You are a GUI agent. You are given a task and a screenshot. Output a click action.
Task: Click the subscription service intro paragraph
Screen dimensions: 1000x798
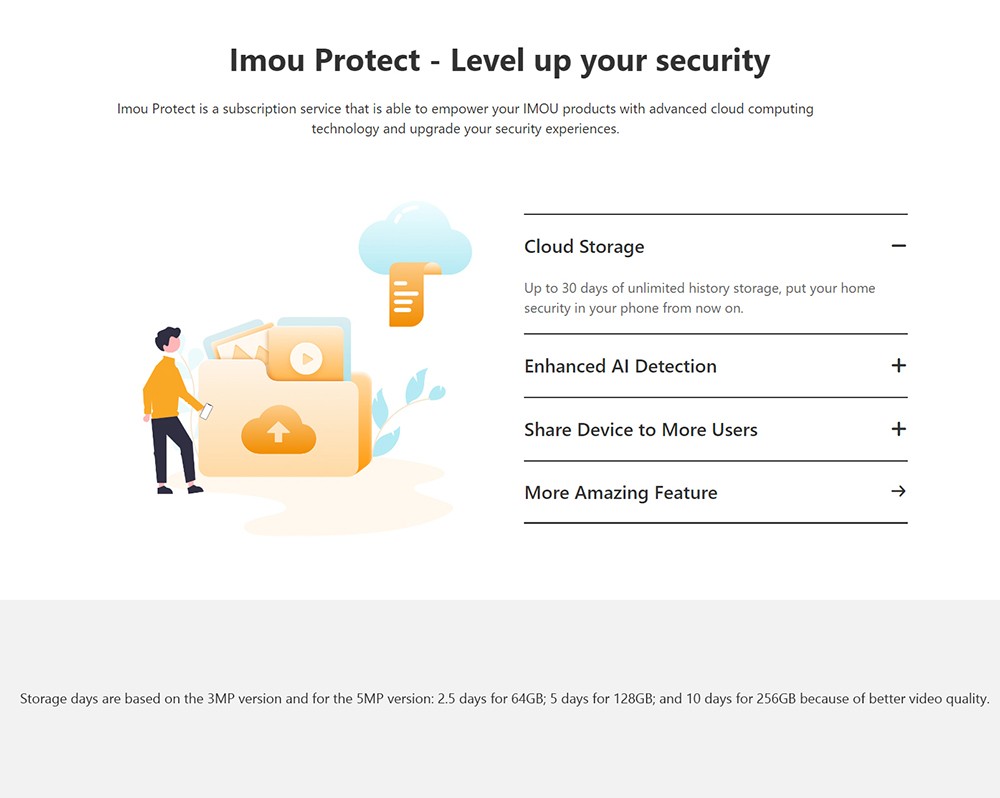pyautogui.click(x=465, y=119)
